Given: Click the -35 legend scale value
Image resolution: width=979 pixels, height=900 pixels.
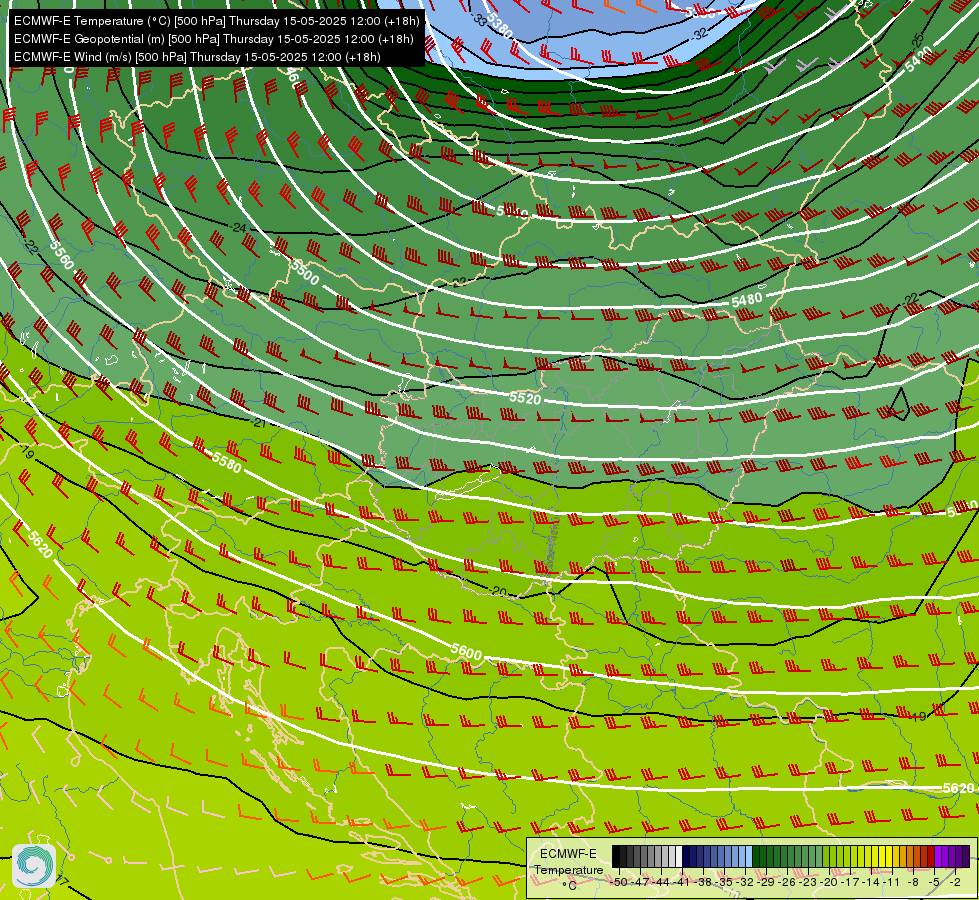Looking at the screenshot, I should 724,882.
